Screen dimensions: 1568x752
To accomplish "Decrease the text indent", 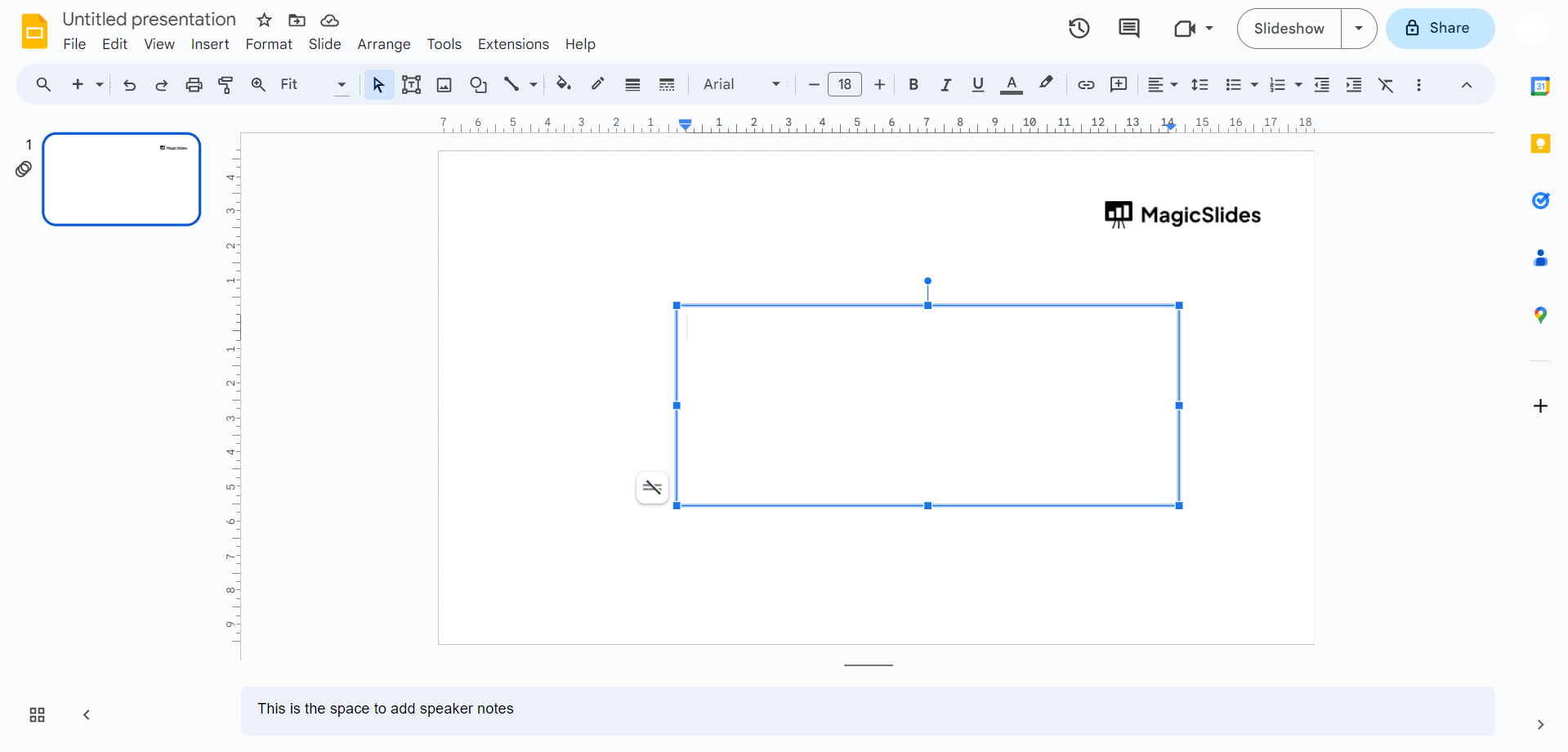I will click(1321, 84).
